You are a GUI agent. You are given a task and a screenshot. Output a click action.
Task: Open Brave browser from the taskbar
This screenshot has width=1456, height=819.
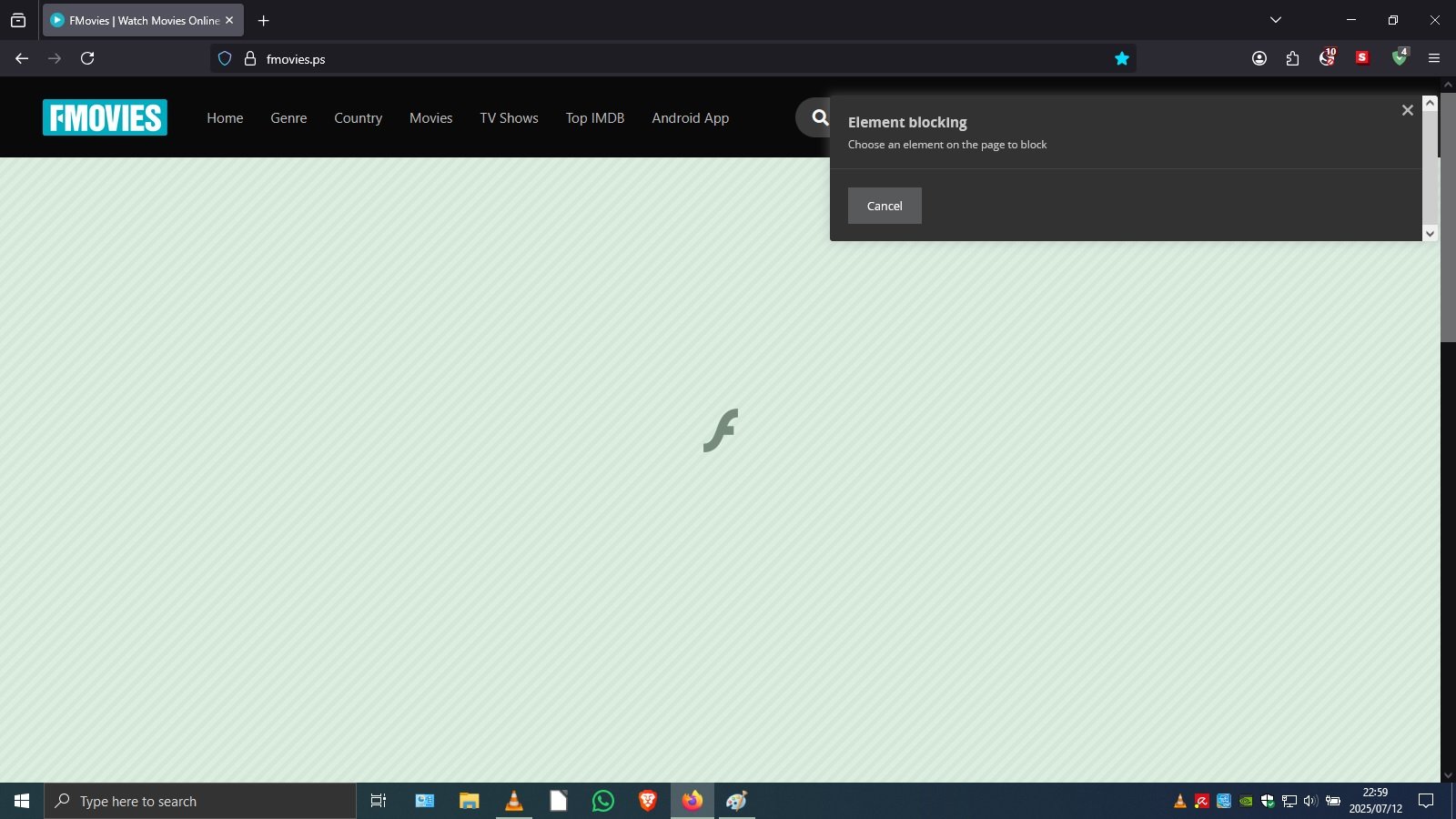pyautogui.click(x=648, y=801)
